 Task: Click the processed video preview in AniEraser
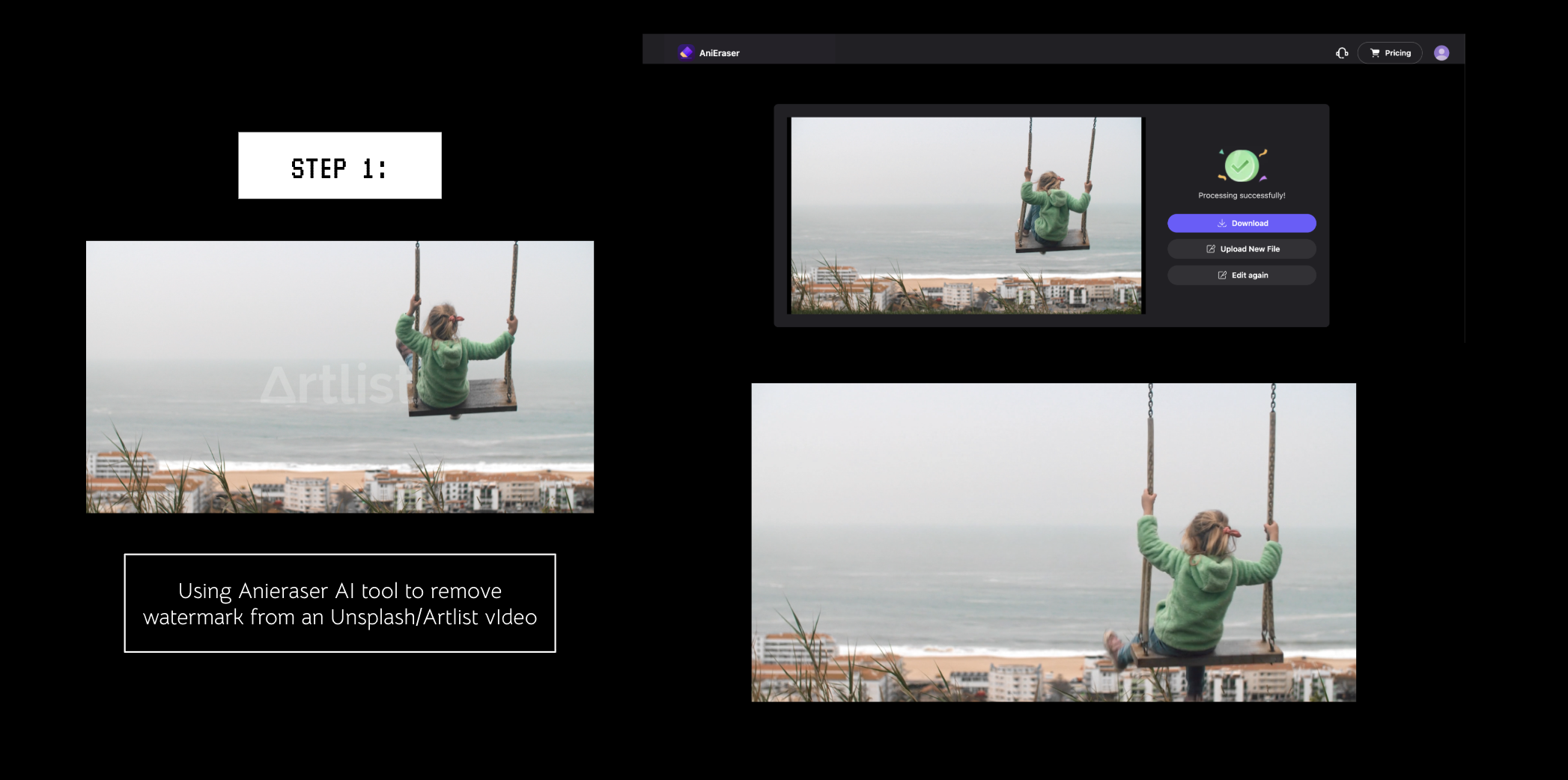click(966, 215)
